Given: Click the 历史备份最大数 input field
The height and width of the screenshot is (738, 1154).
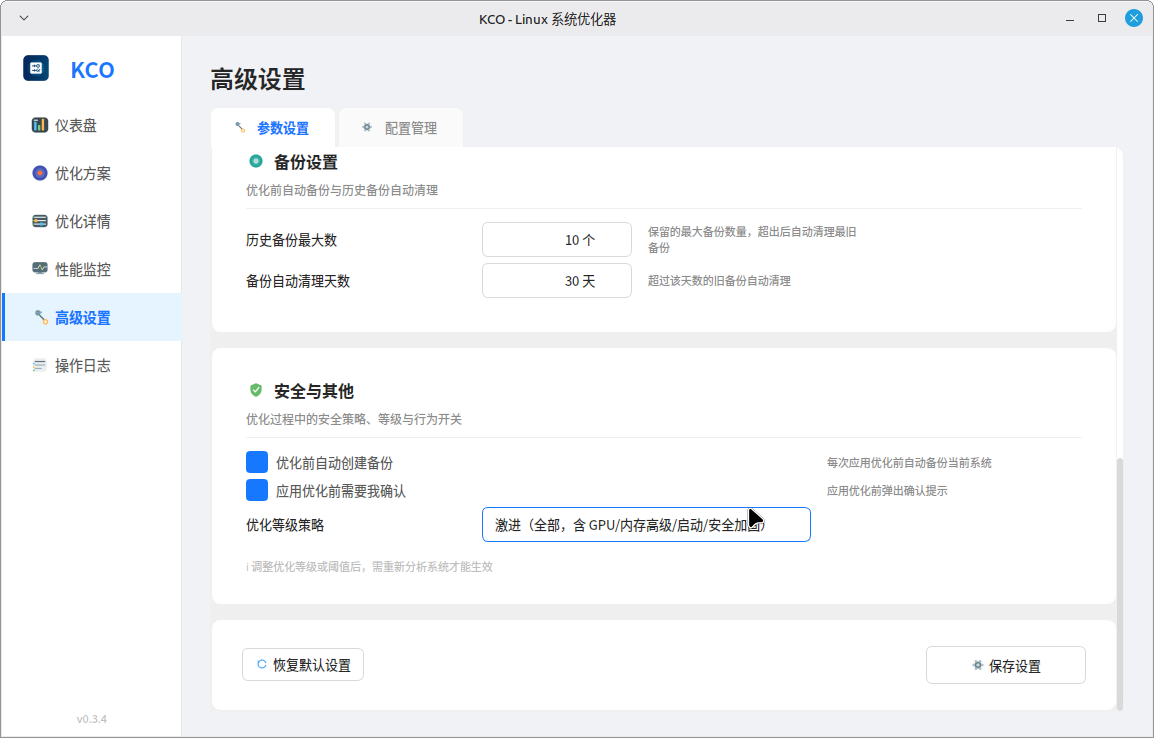Looking at the screenshot, I should point(556,240).
